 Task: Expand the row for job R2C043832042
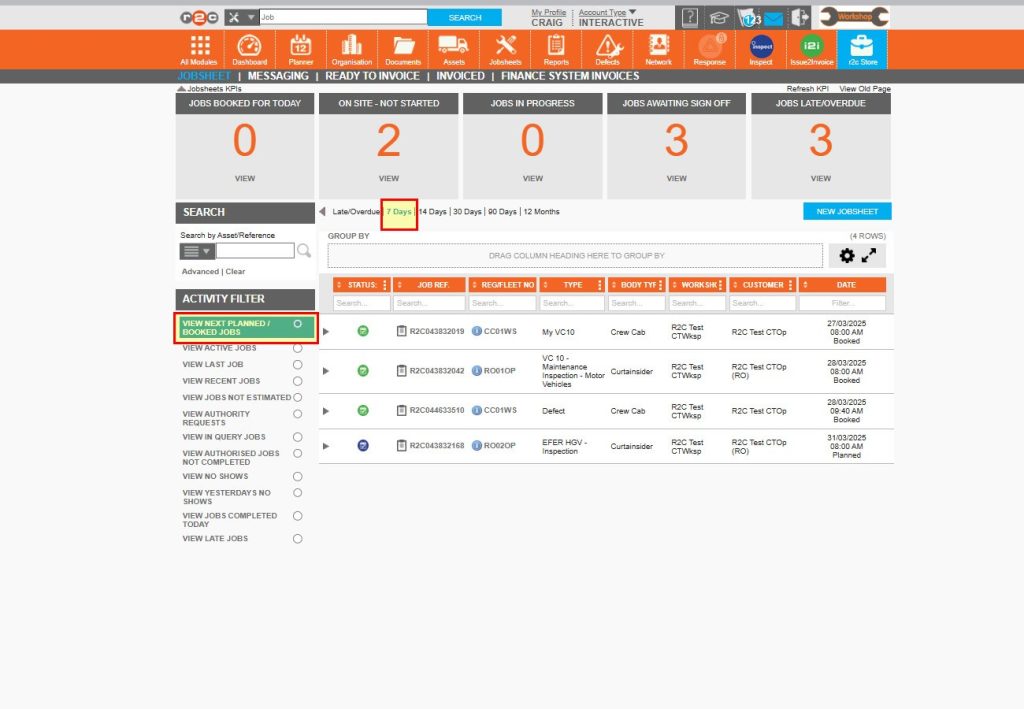[326, 371]
